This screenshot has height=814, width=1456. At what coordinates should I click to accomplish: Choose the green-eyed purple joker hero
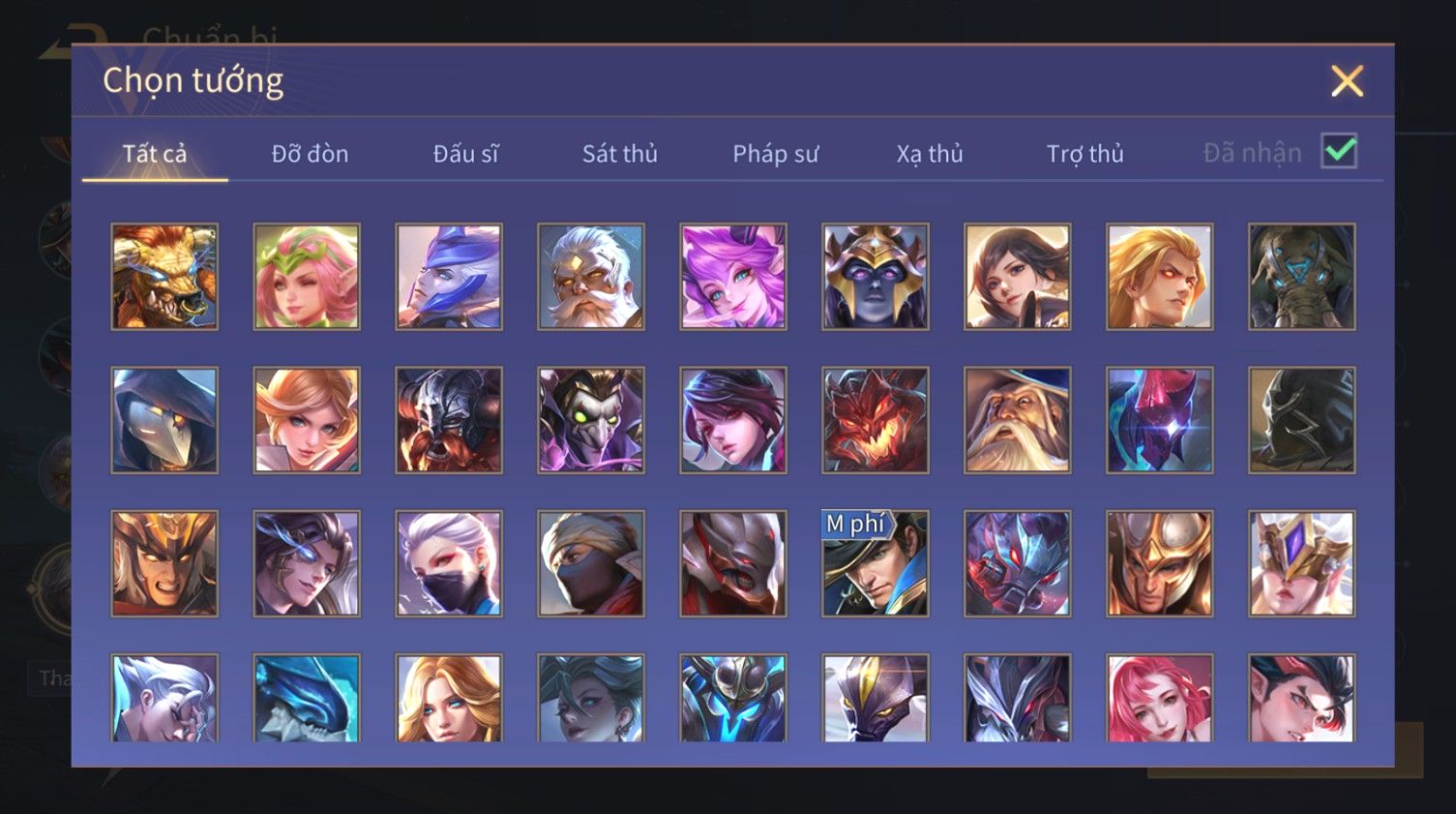click(591, 420)
